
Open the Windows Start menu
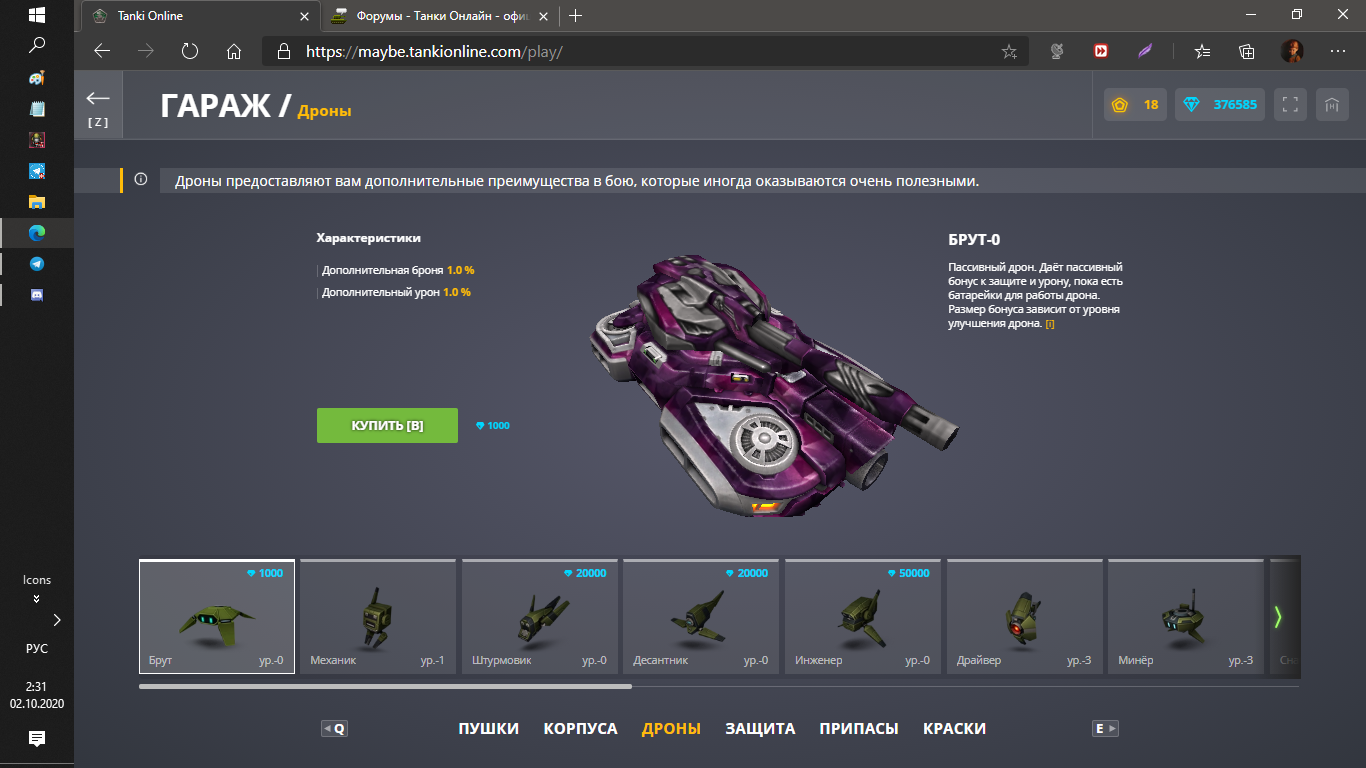pos(37,15)
